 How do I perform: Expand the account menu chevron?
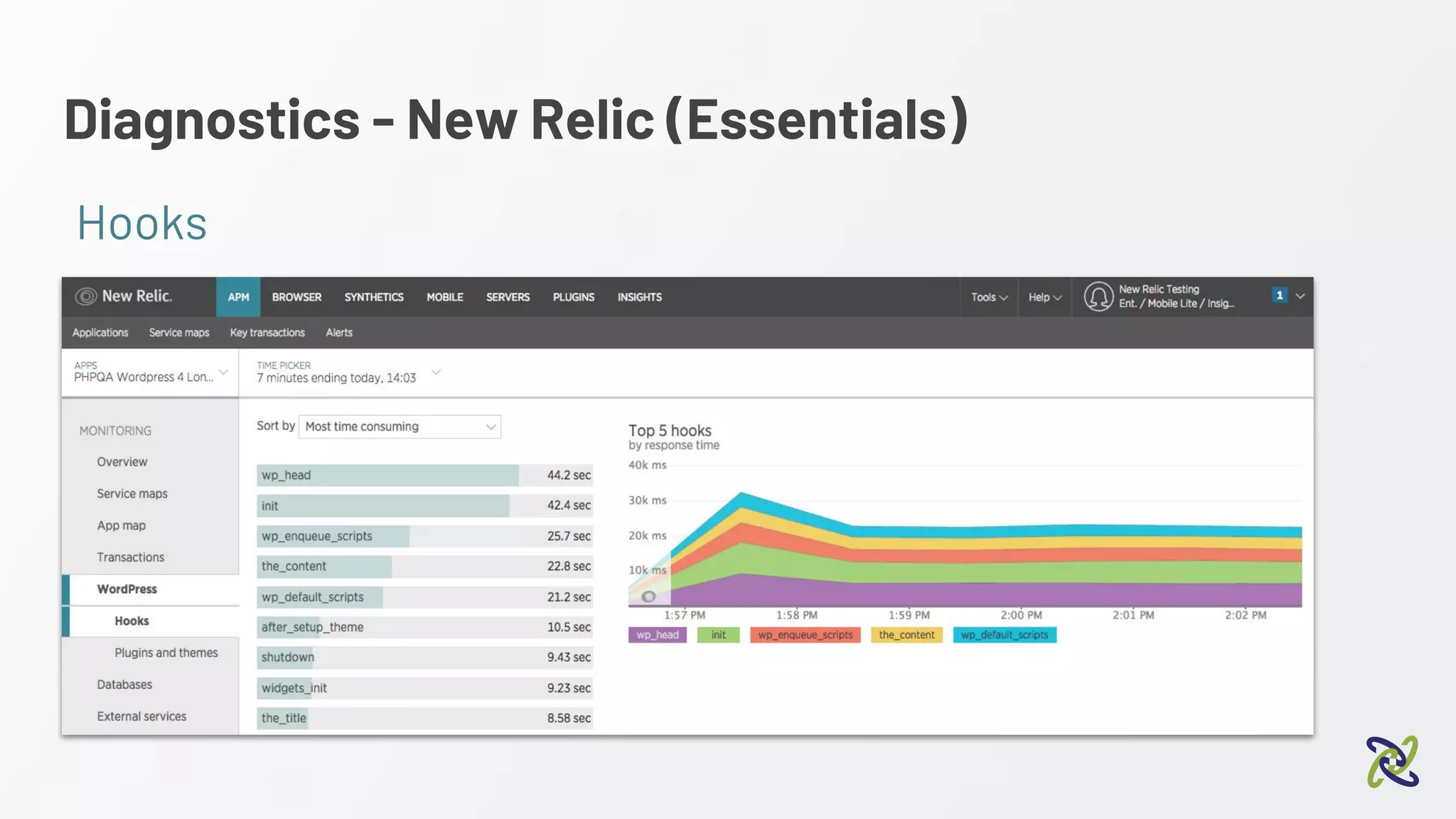[x=1300, y=296]
